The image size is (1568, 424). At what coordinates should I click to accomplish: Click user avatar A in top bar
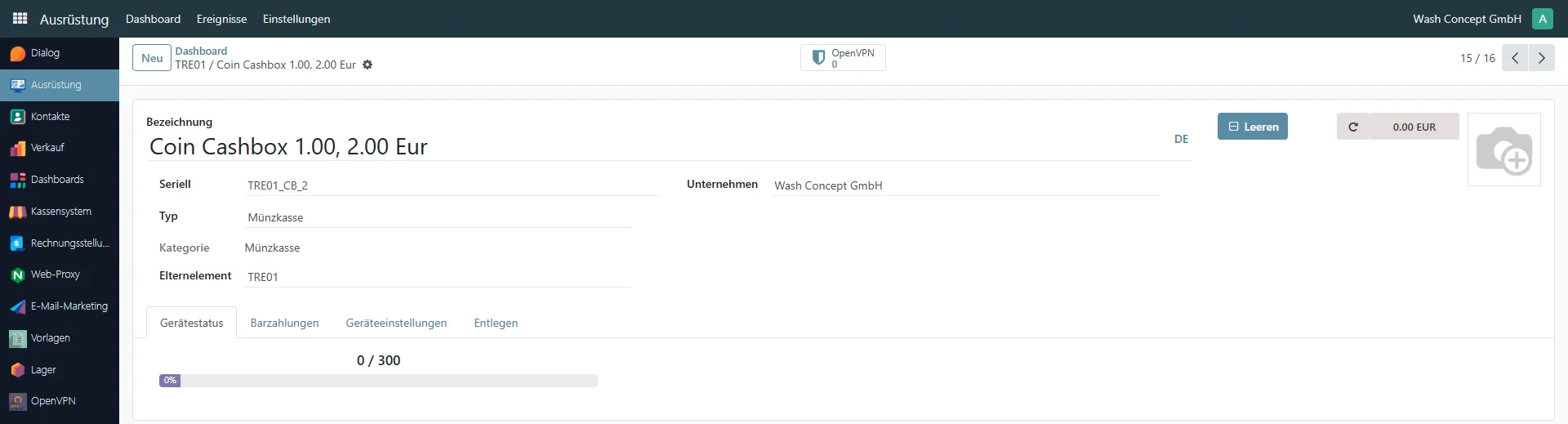[x=1543, y=19]
